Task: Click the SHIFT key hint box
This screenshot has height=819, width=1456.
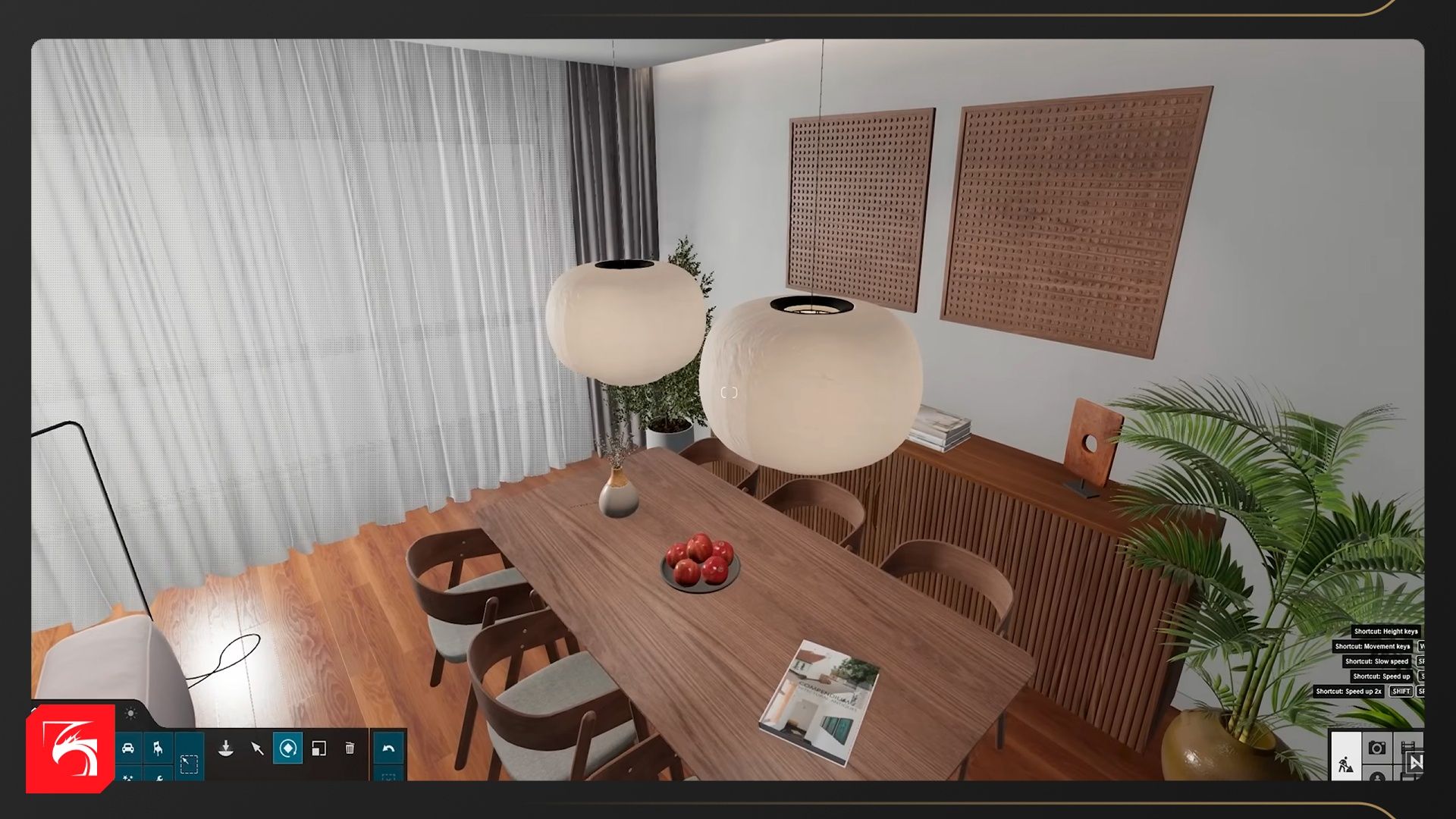Action: (x=1401, y=691)
